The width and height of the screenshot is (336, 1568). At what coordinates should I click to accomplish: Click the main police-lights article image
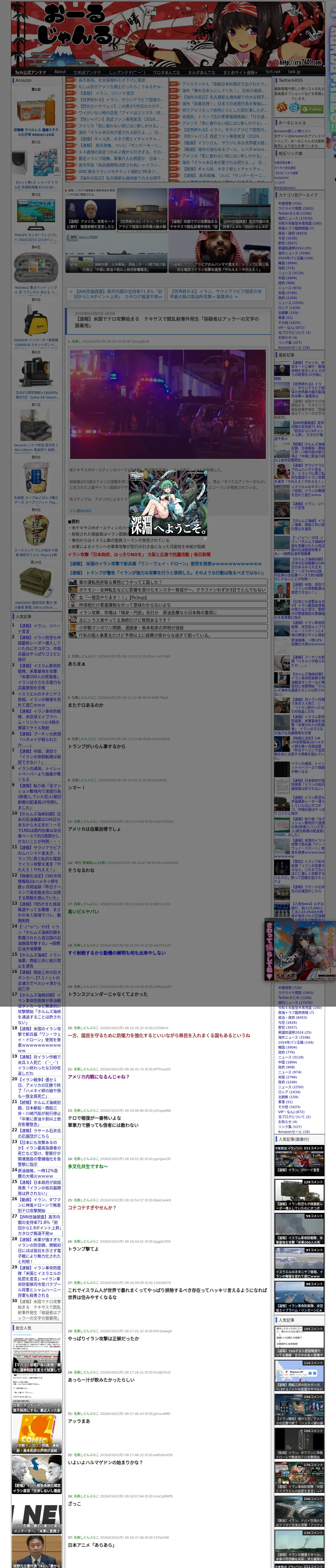click(168, 404)
